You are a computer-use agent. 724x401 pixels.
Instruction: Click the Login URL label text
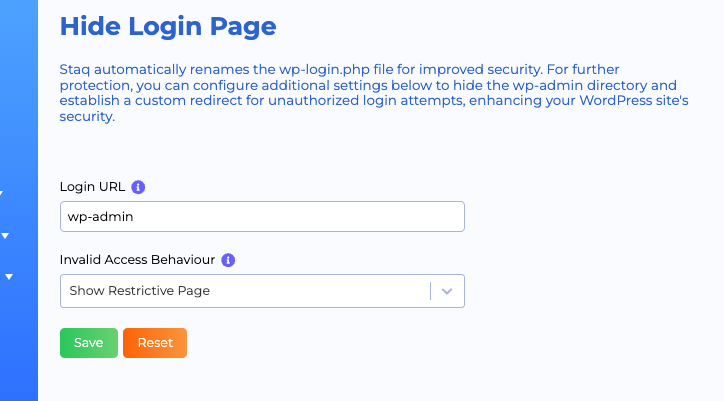click(92, 187)
